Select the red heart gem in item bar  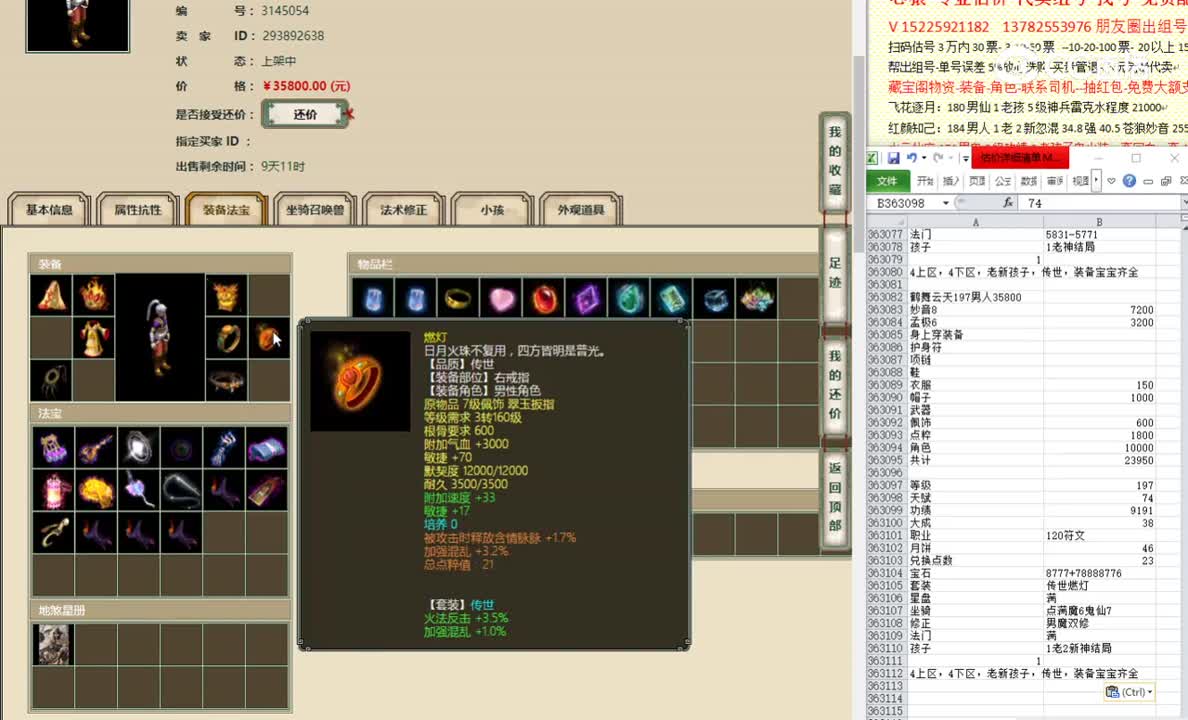[501, 298]
